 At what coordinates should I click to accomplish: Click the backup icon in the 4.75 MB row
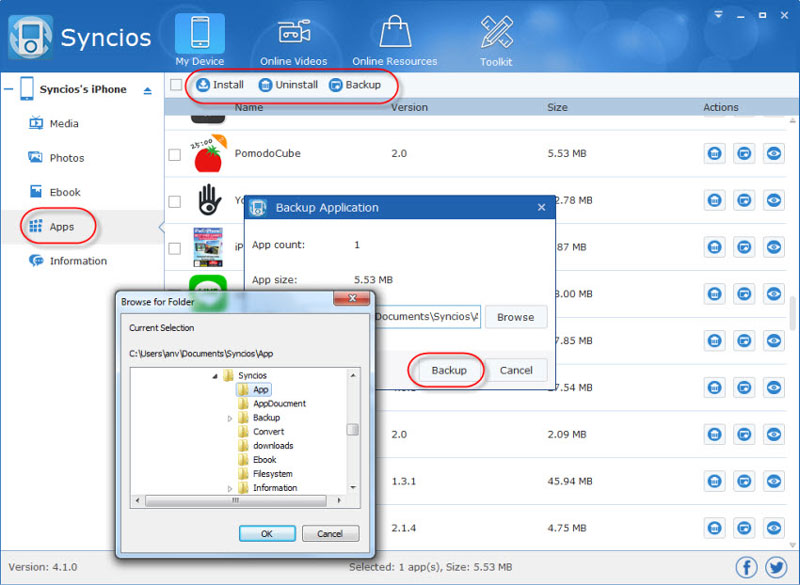744,528
